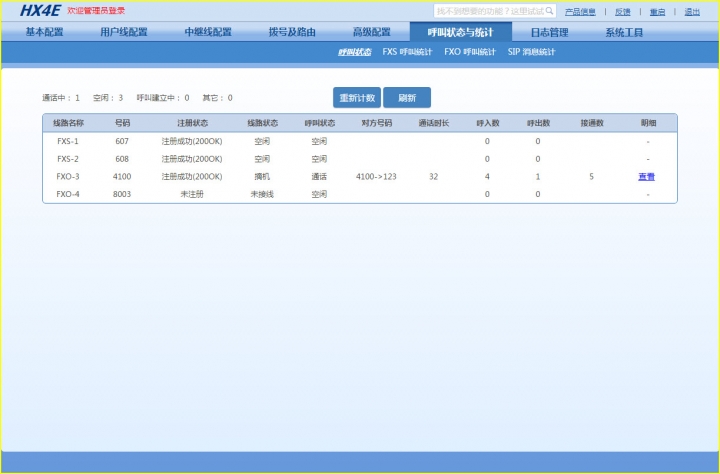The image size is (720, 474).
Task: Focus the function search input box
Action: [x=495, y=11]
